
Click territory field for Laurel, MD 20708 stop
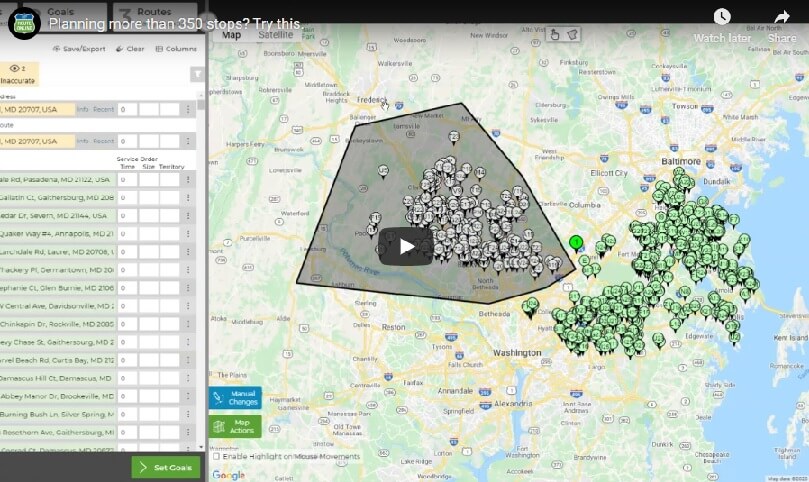click(169, 252)
